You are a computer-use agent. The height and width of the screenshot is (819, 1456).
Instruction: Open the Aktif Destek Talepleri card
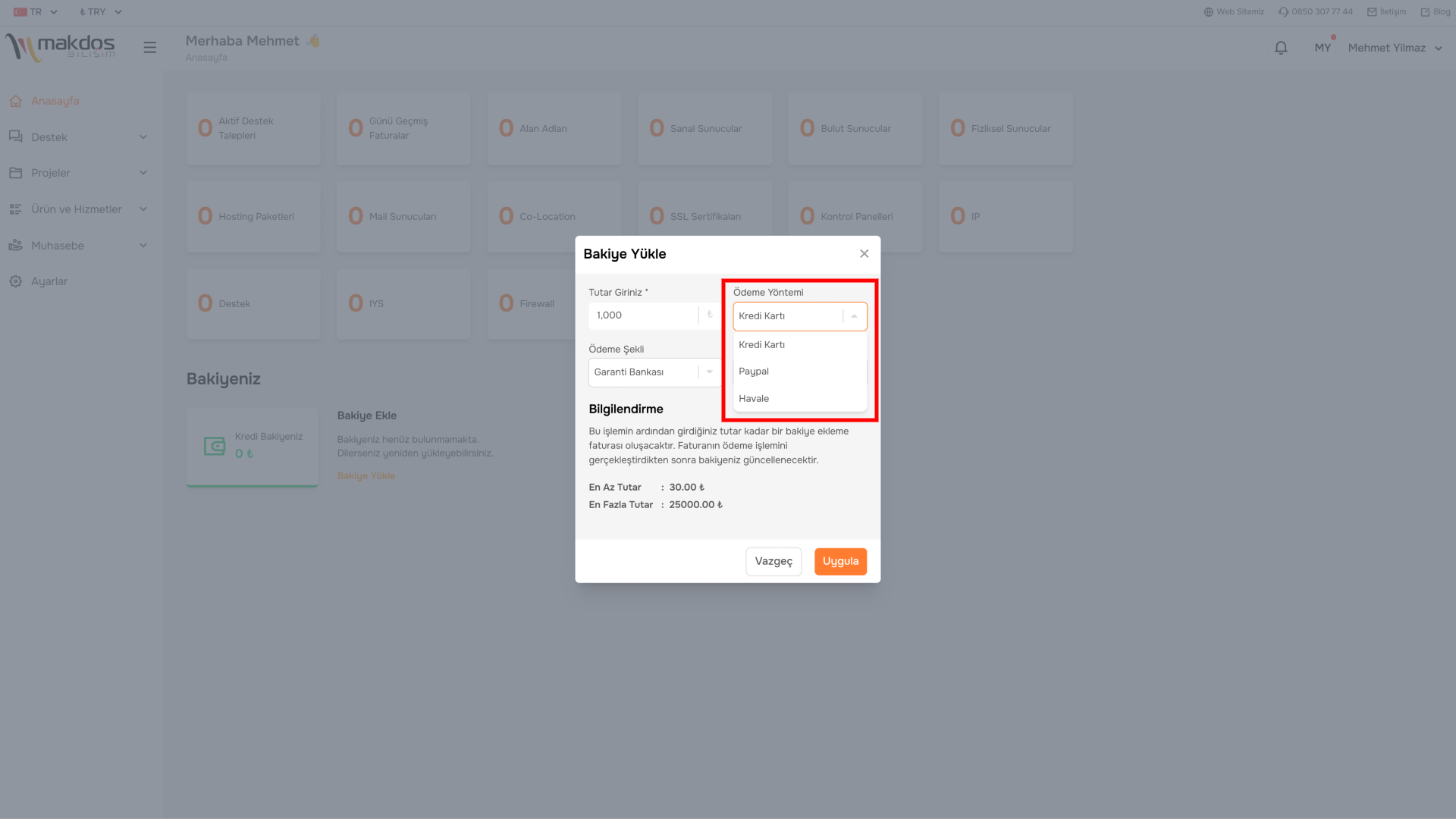tap(253, 129)
